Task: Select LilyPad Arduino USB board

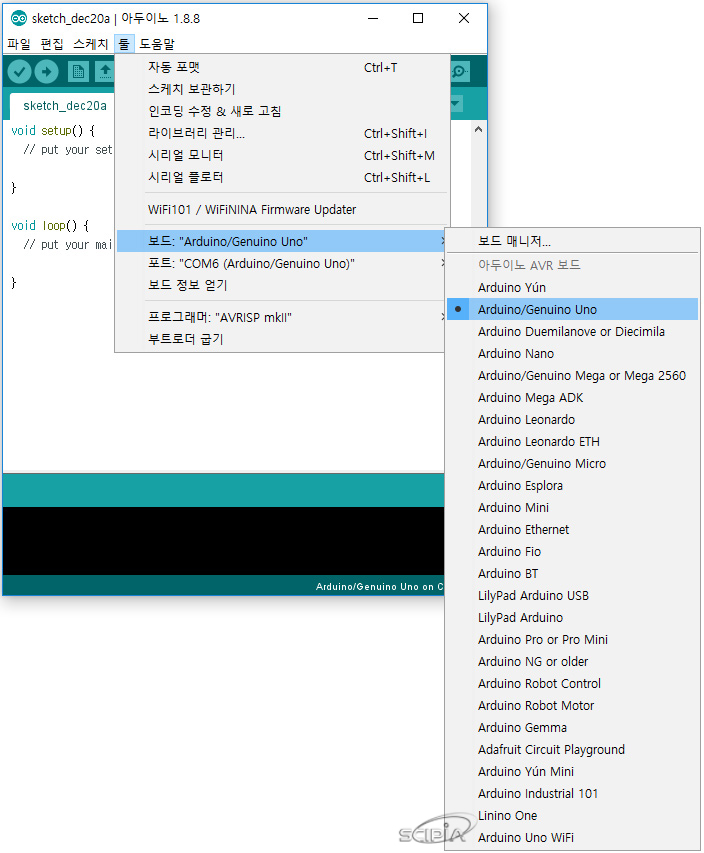Action: pyautogui.click(x=572, y=596)
